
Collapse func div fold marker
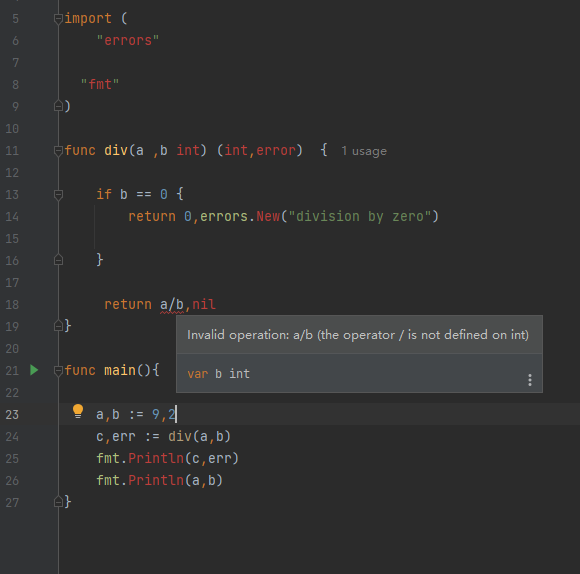(x=58, y=151)
